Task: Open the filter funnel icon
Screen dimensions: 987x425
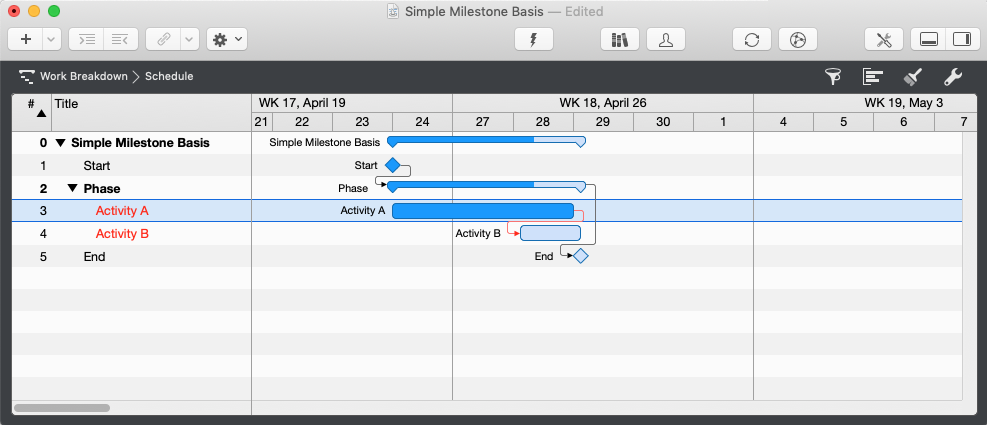Action: coord(832,76)
